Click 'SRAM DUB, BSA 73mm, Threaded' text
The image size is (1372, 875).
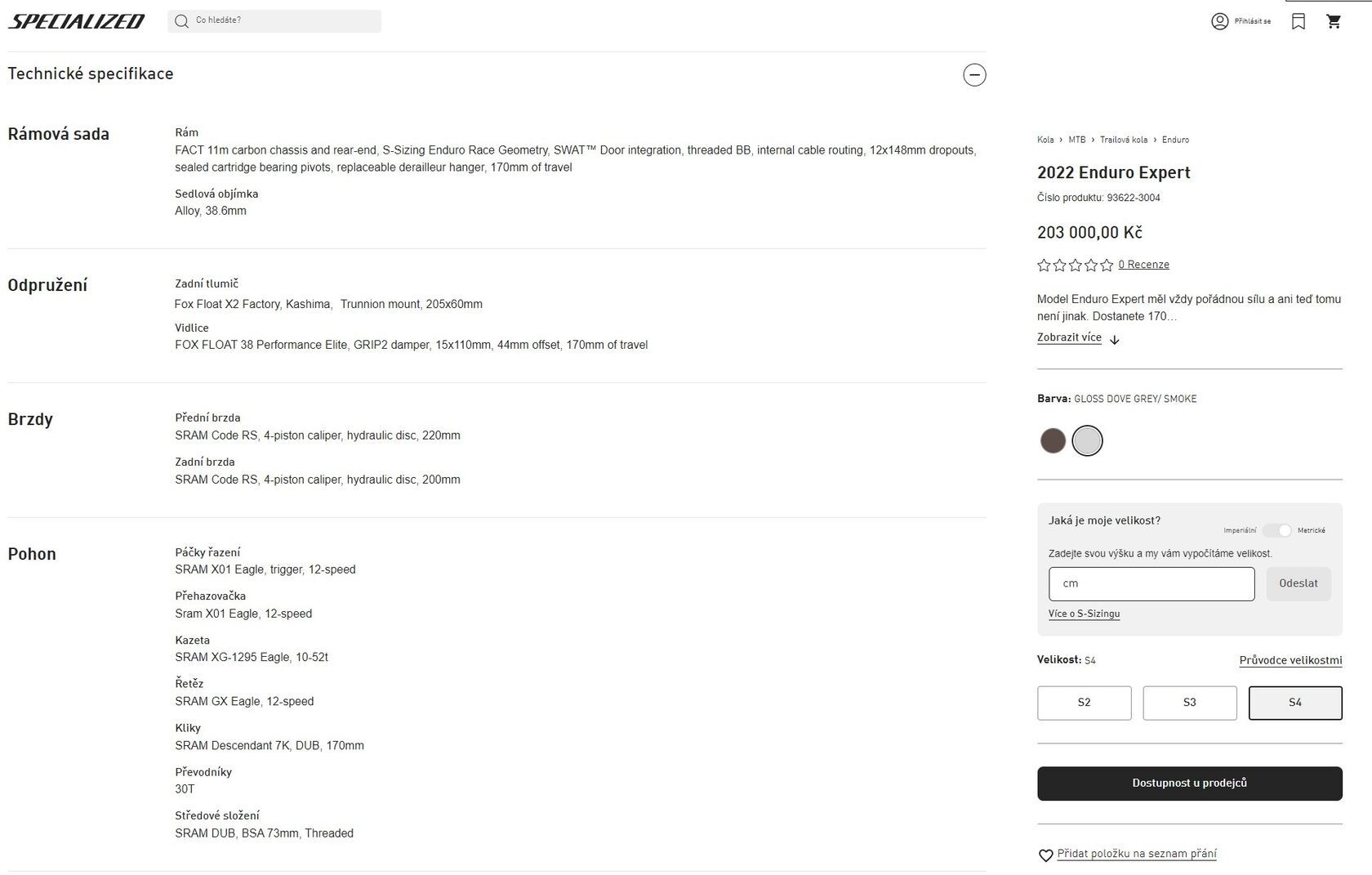coord(264,833)
